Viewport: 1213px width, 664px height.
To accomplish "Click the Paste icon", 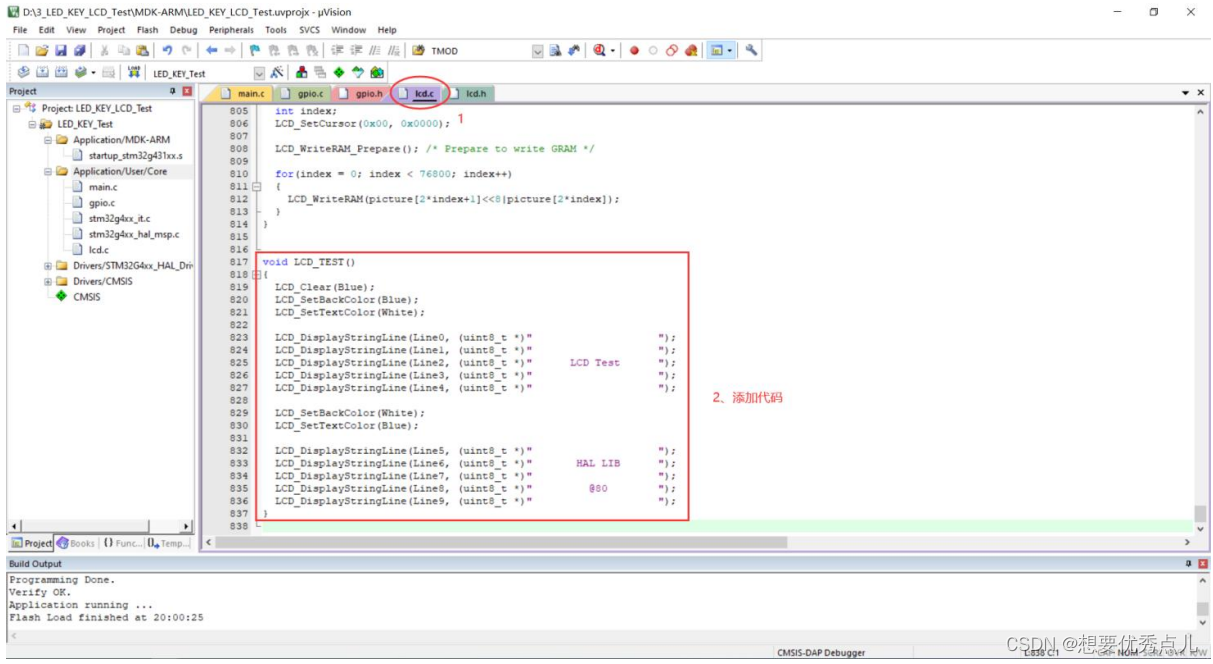I will [142, 50].
